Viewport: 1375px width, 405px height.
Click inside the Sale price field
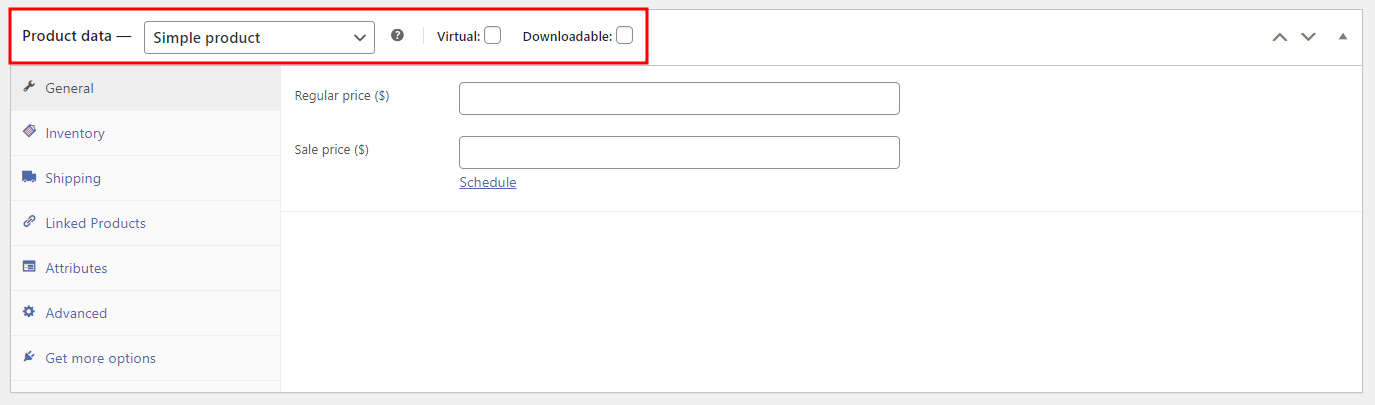[679, 152]
